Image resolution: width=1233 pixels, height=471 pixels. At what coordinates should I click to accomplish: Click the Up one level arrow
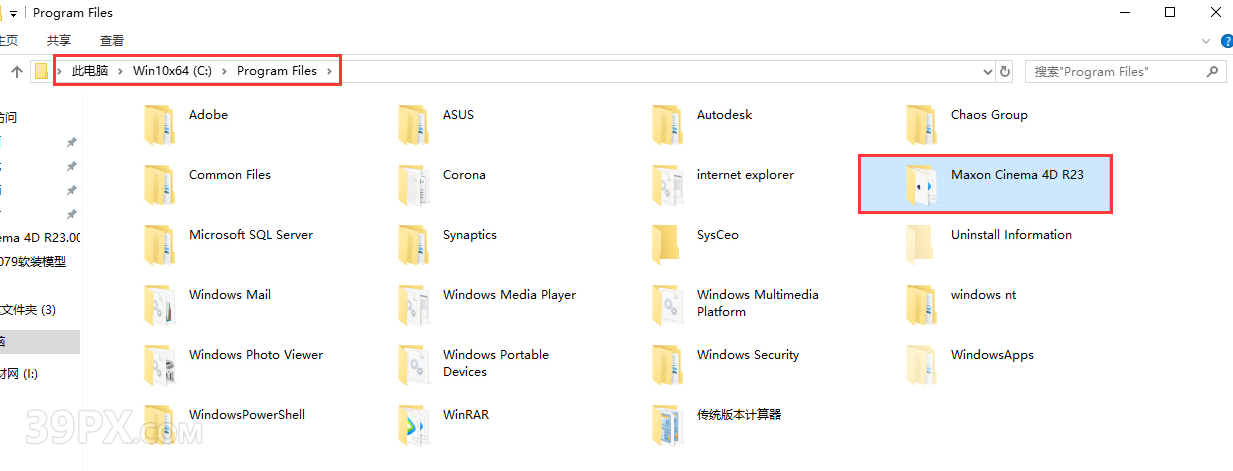click(17, 72)
